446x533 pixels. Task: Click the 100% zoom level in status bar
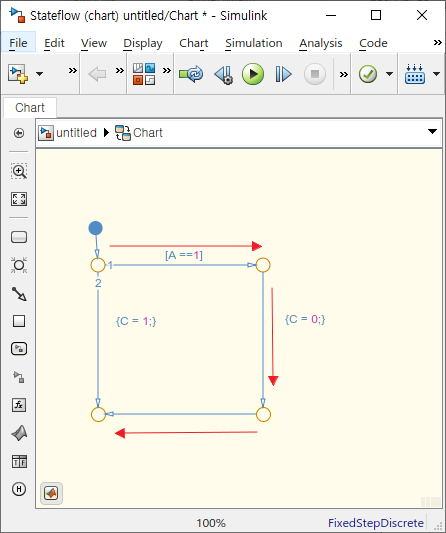211,523
